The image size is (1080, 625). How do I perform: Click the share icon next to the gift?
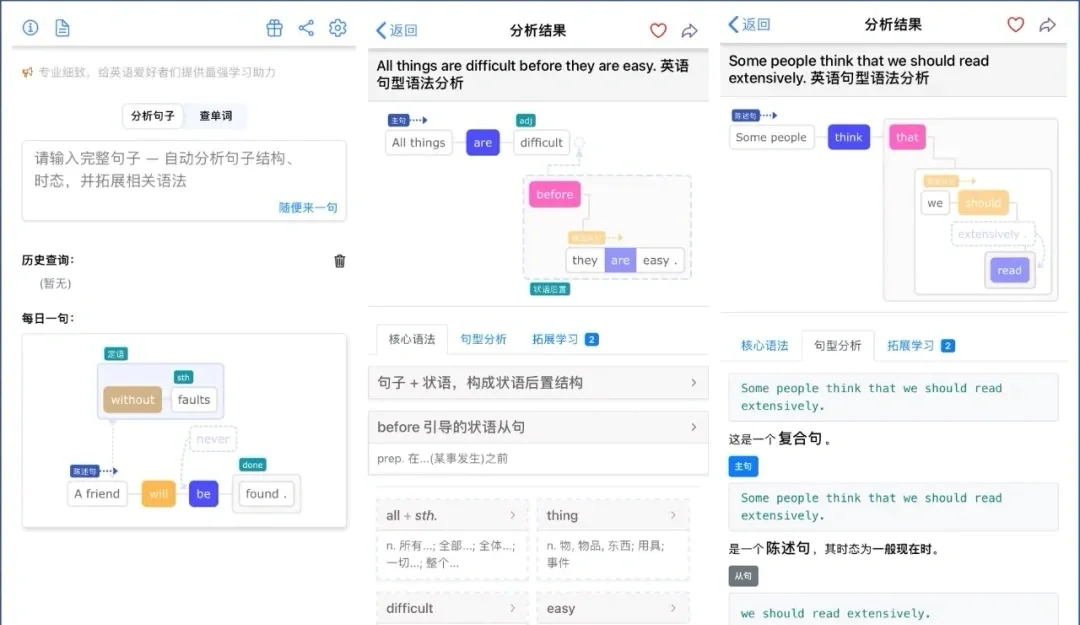coord(306,28)
